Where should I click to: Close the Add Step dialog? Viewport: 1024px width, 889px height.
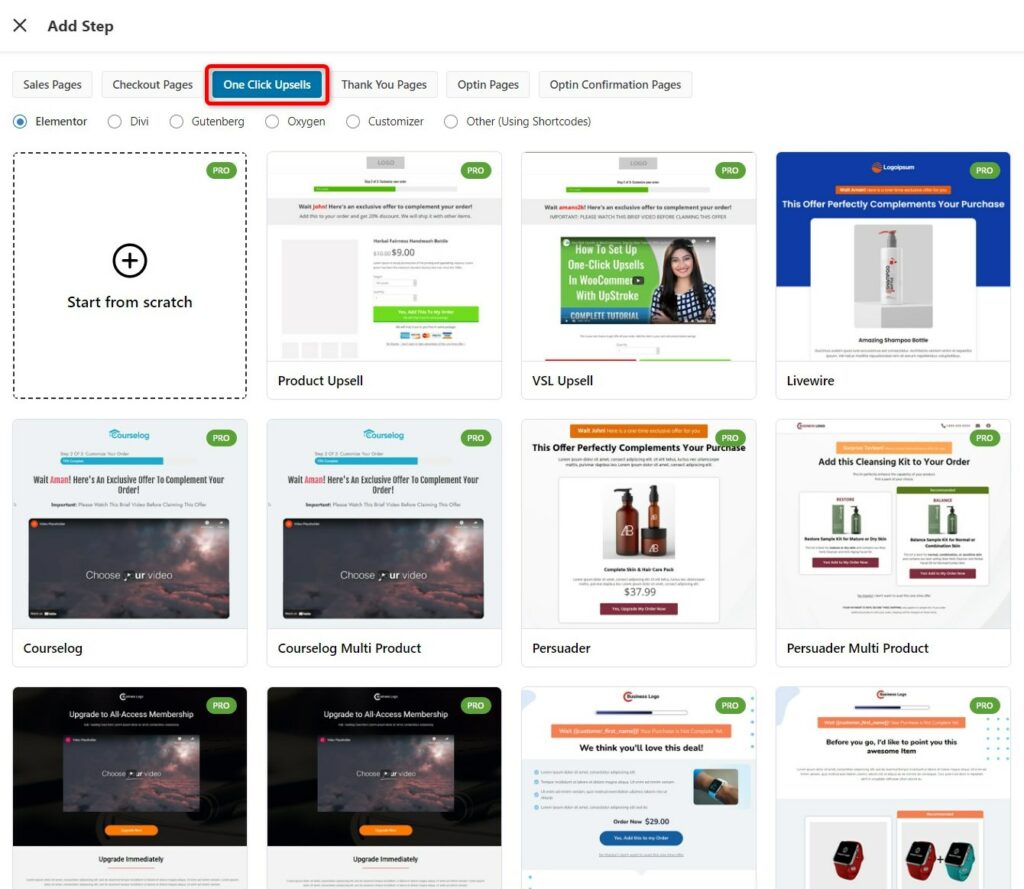(x=20, y=25)
